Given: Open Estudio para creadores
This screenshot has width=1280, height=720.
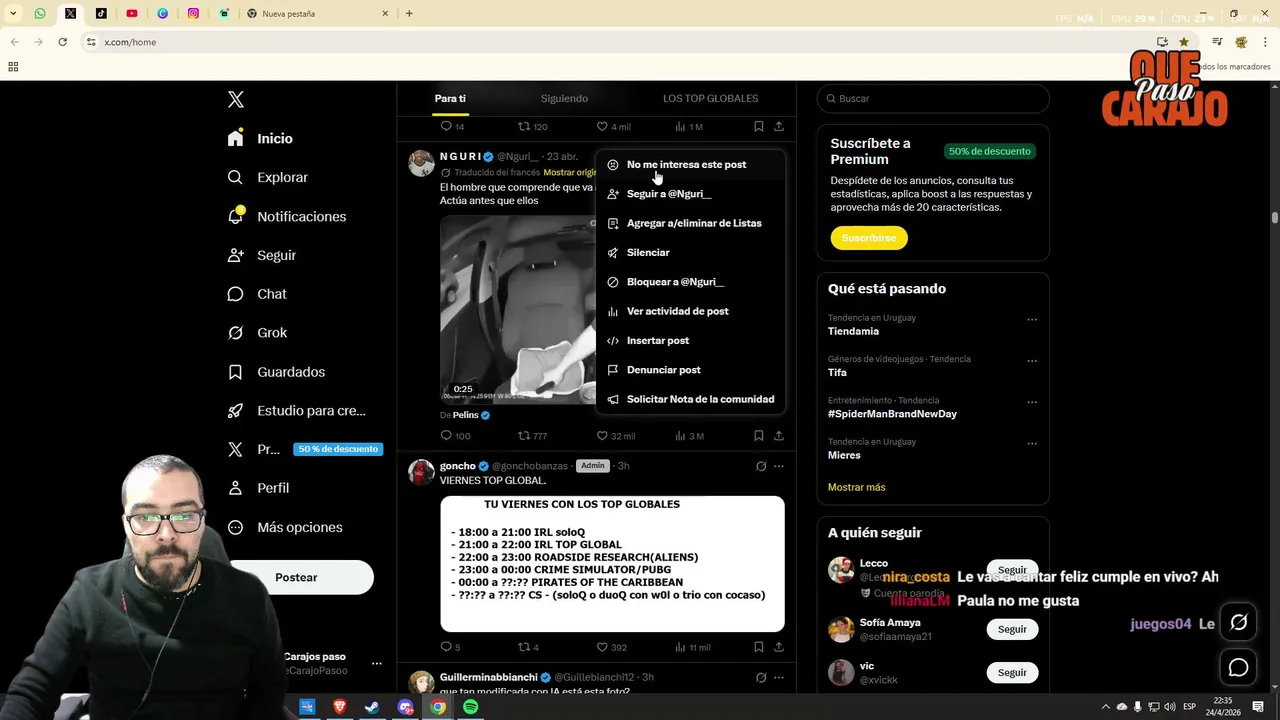Looking at the screenshot, I should click(297, 411).
